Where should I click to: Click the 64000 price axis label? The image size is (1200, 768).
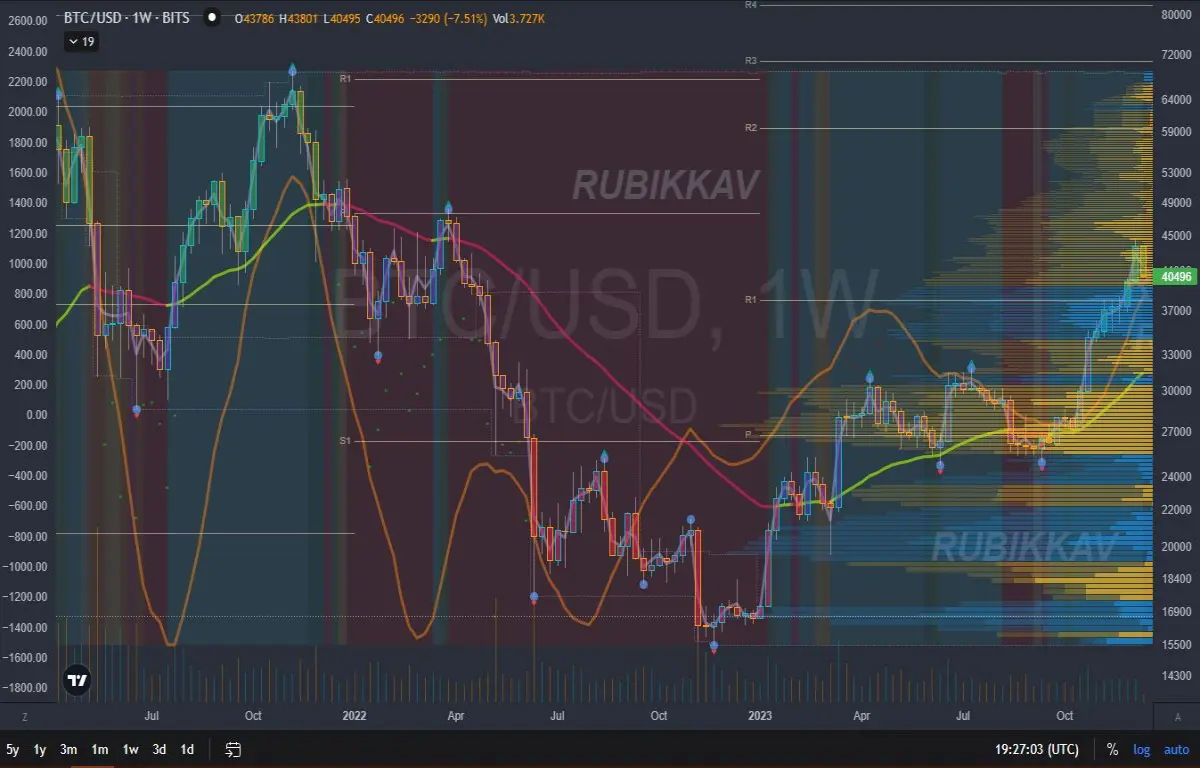(x=1174, y=100)
